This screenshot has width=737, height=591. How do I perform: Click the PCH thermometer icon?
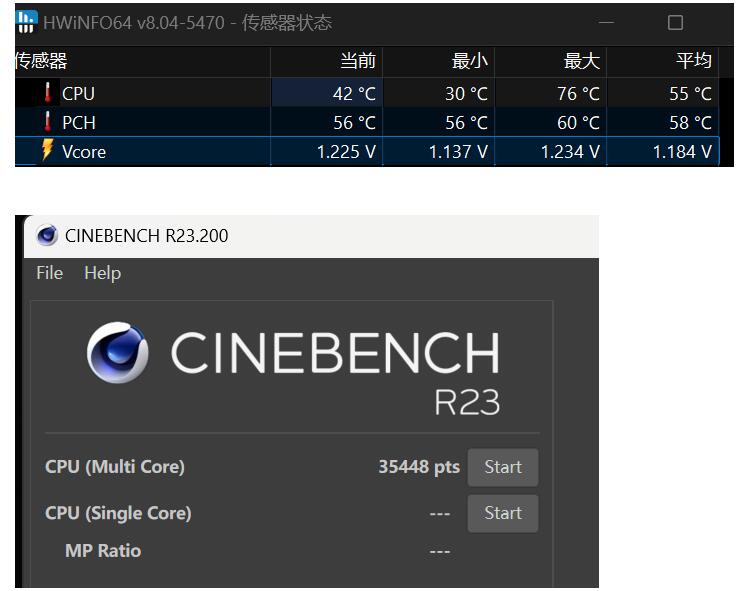coord(47,122)
